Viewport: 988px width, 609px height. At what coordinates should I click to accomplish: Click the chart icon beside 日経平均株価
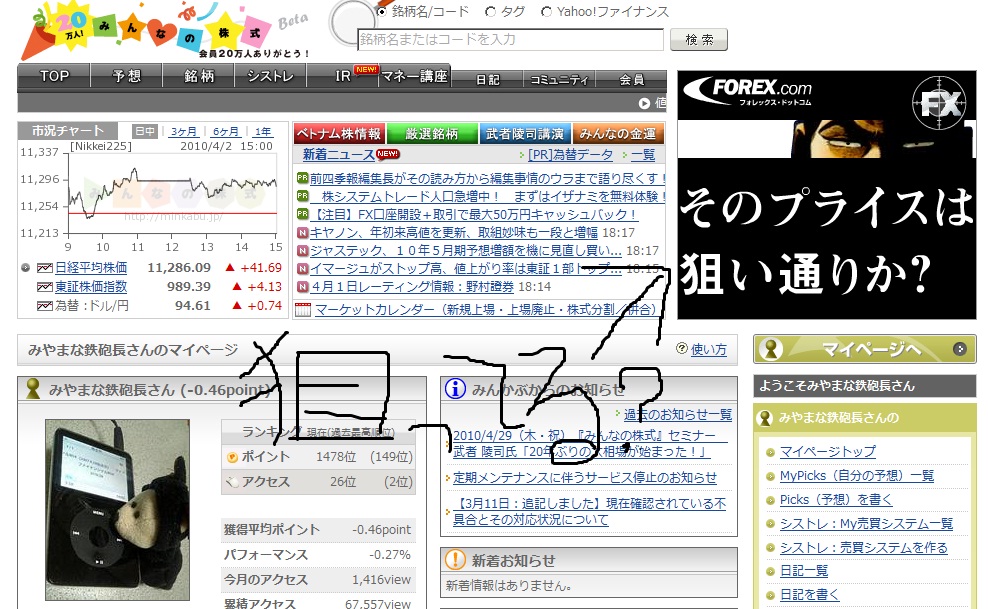(44, 268)
